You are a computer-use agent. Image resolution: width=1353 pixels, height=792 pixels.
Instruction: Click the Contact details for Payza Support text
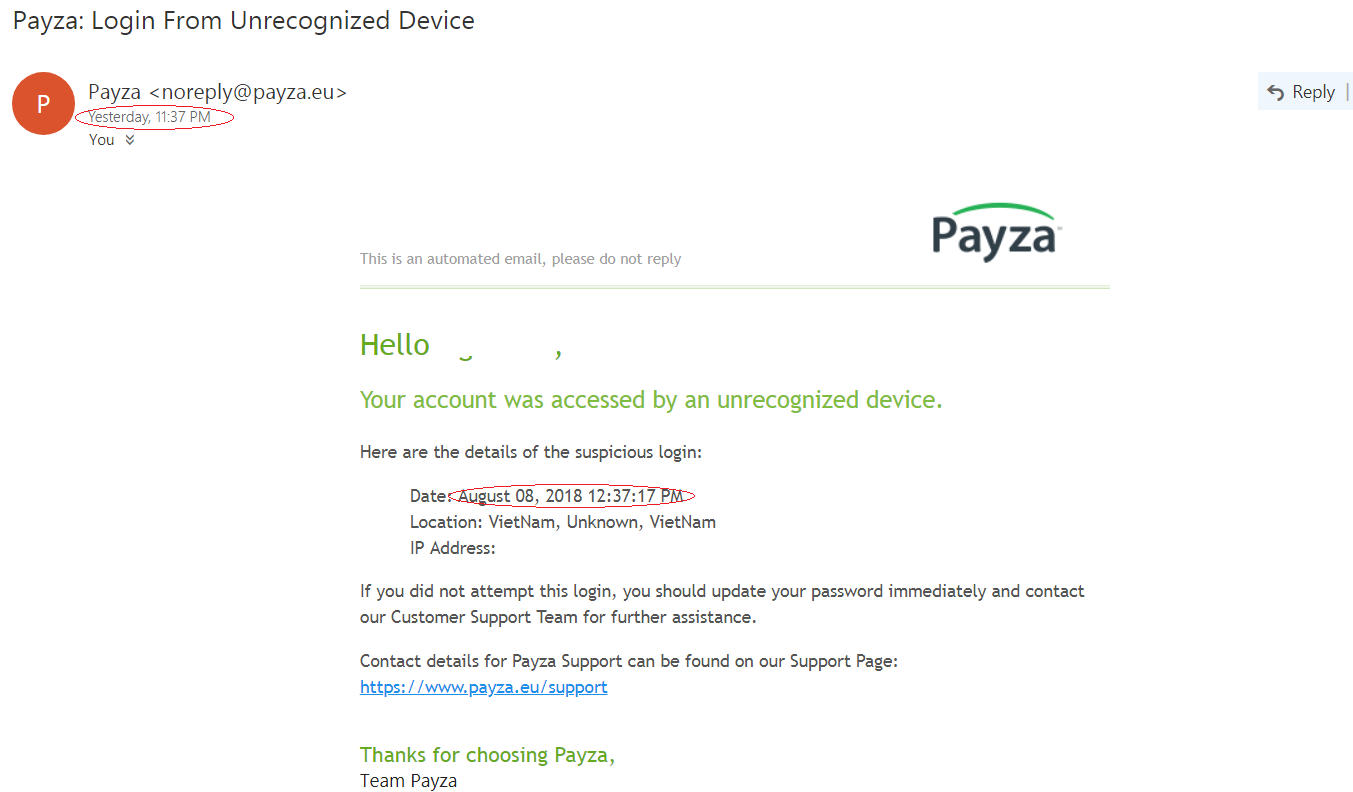coord(629,661)
